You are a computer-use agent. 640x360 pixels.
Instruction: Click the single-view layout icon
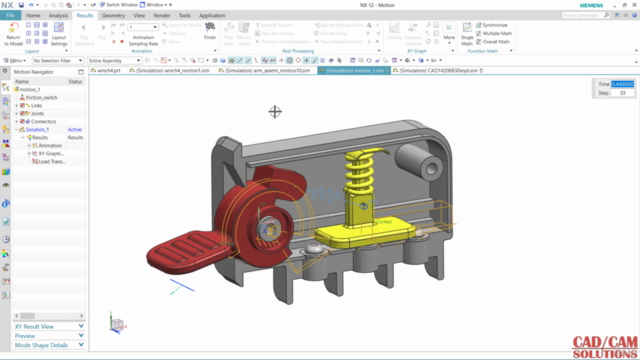click(28, 25)
